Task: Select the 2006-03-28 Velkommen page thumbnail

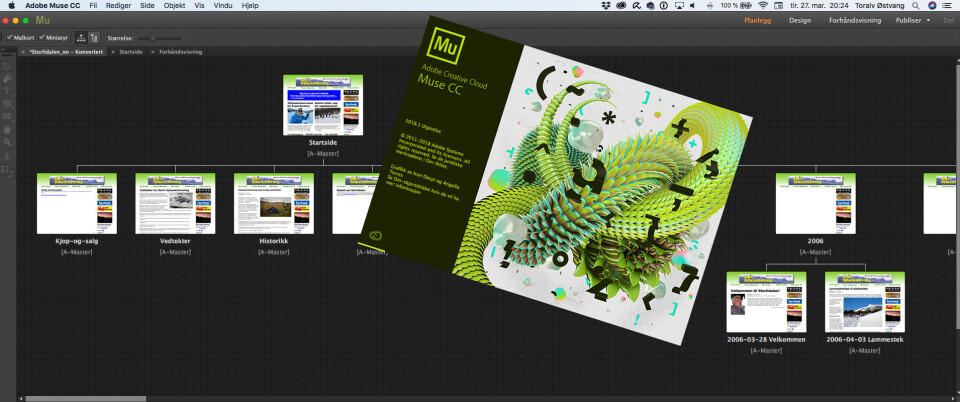Action: pos(767,302)
